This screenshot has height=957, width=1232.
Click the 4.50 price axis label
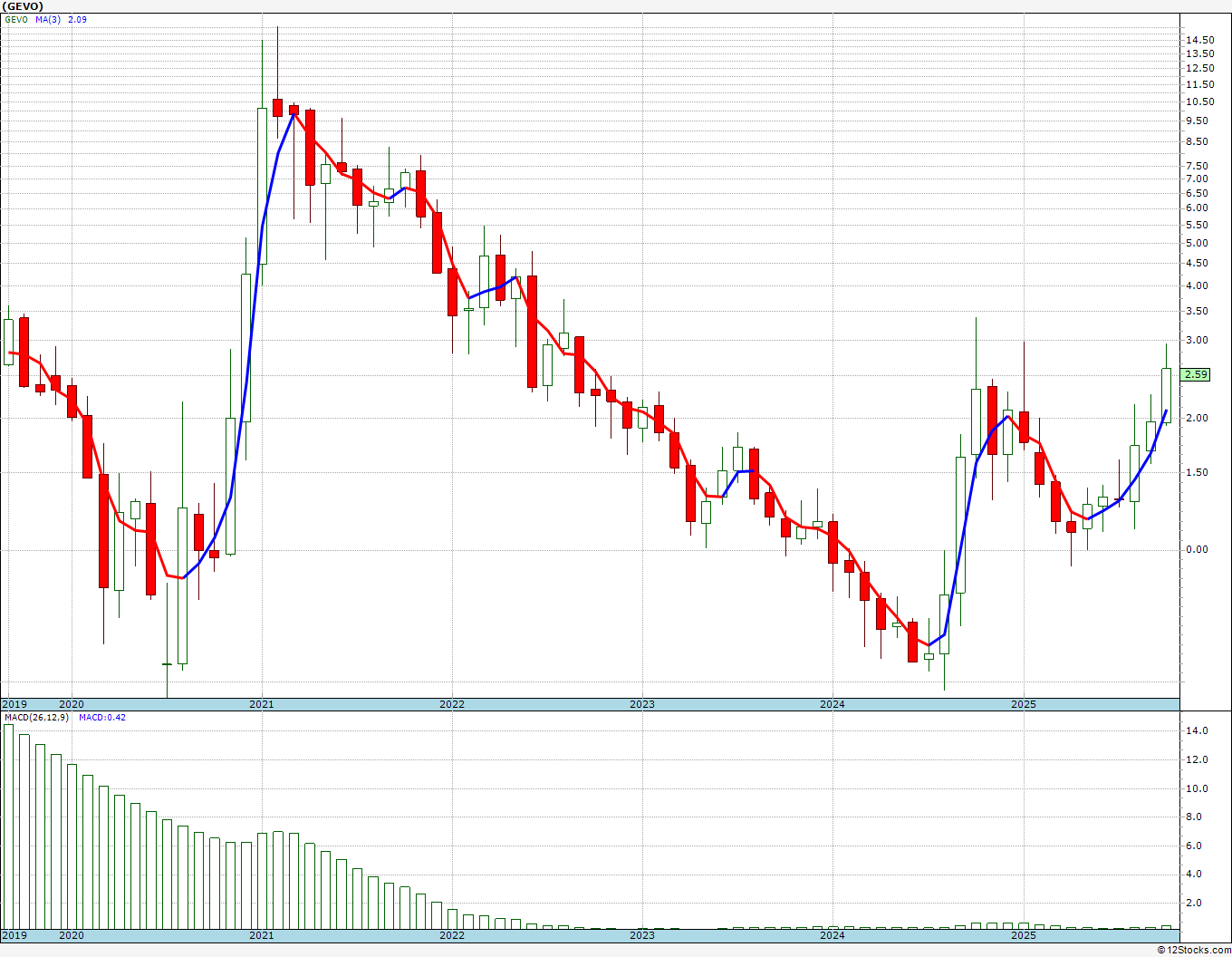[1197, 263]
